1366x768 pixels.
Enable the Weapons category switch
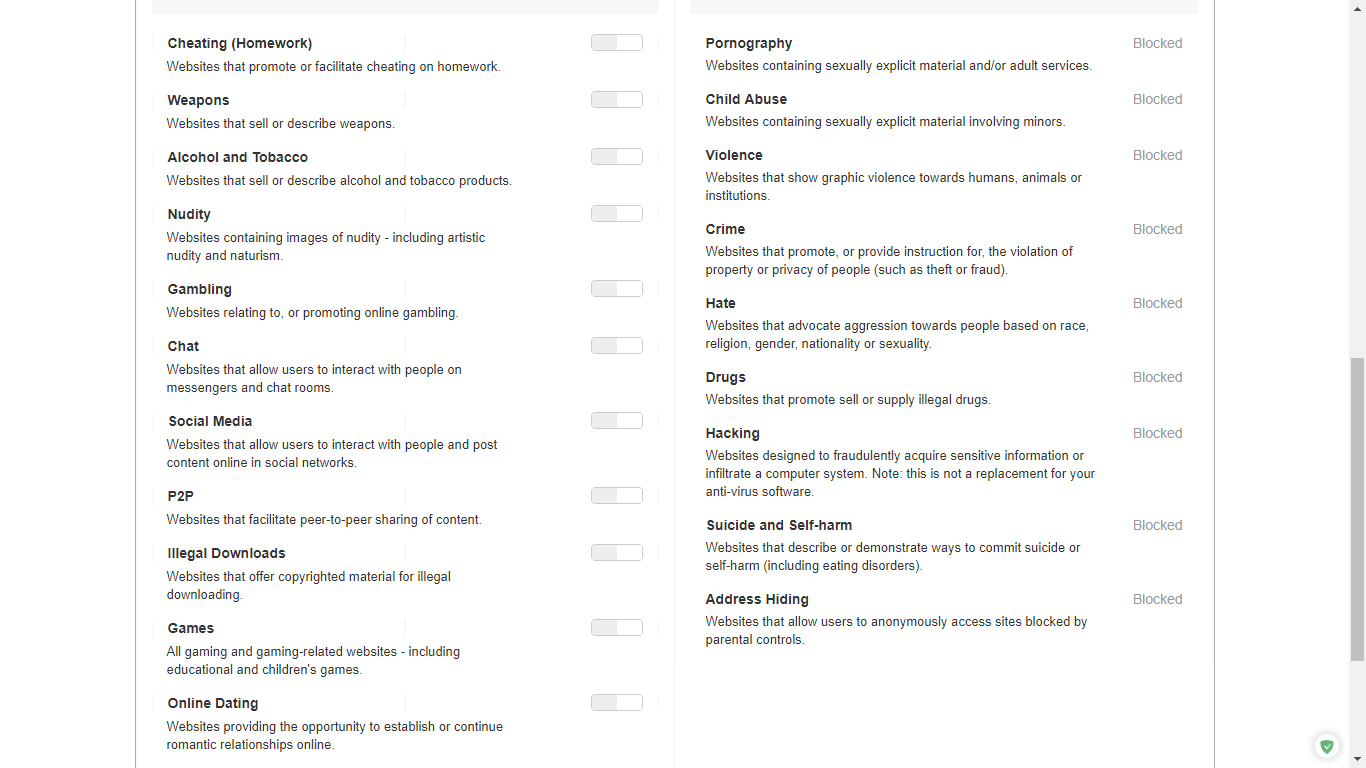point(616,100)
